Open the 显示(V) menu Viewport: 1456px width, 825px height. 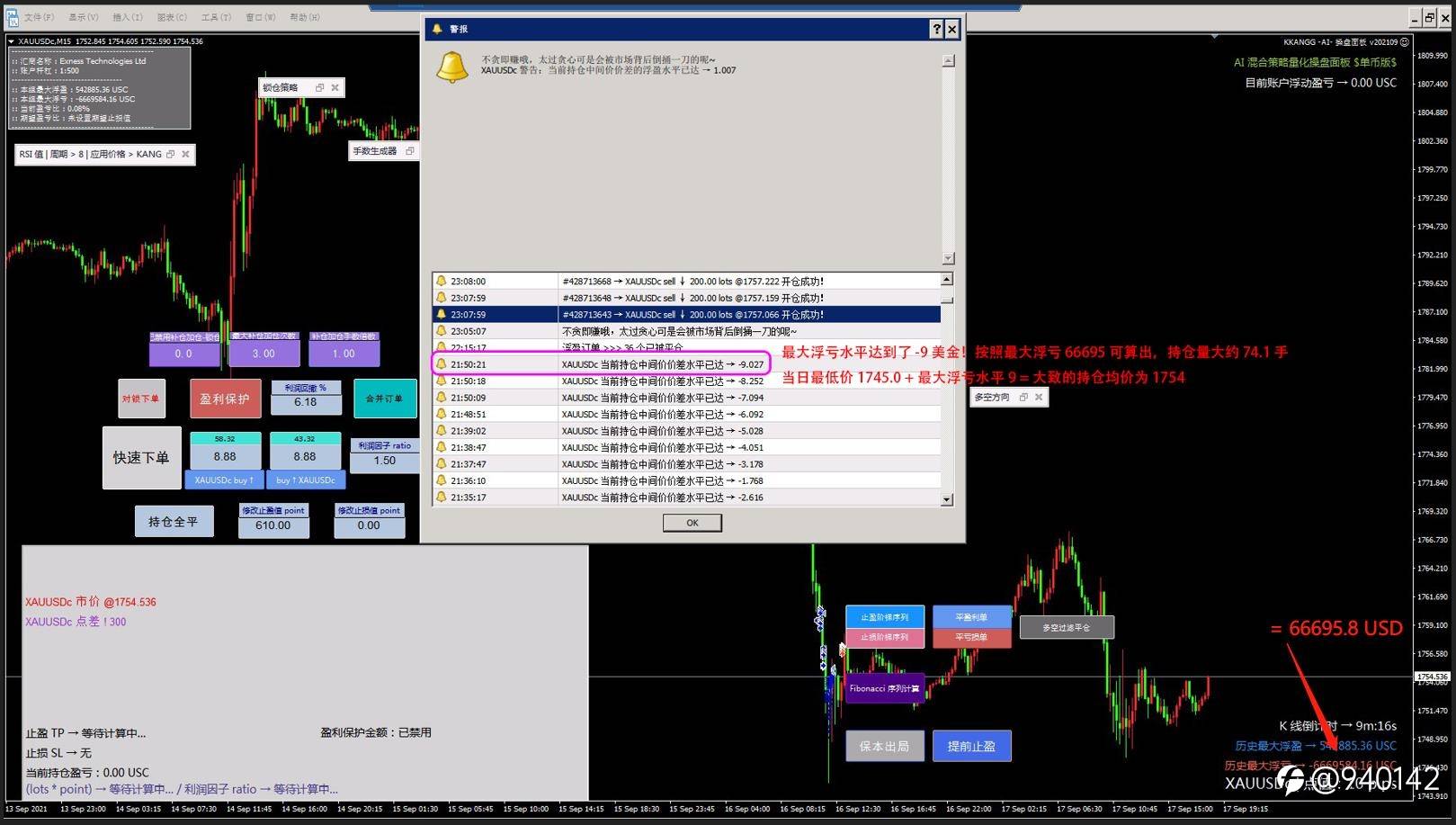click(84, 17)
